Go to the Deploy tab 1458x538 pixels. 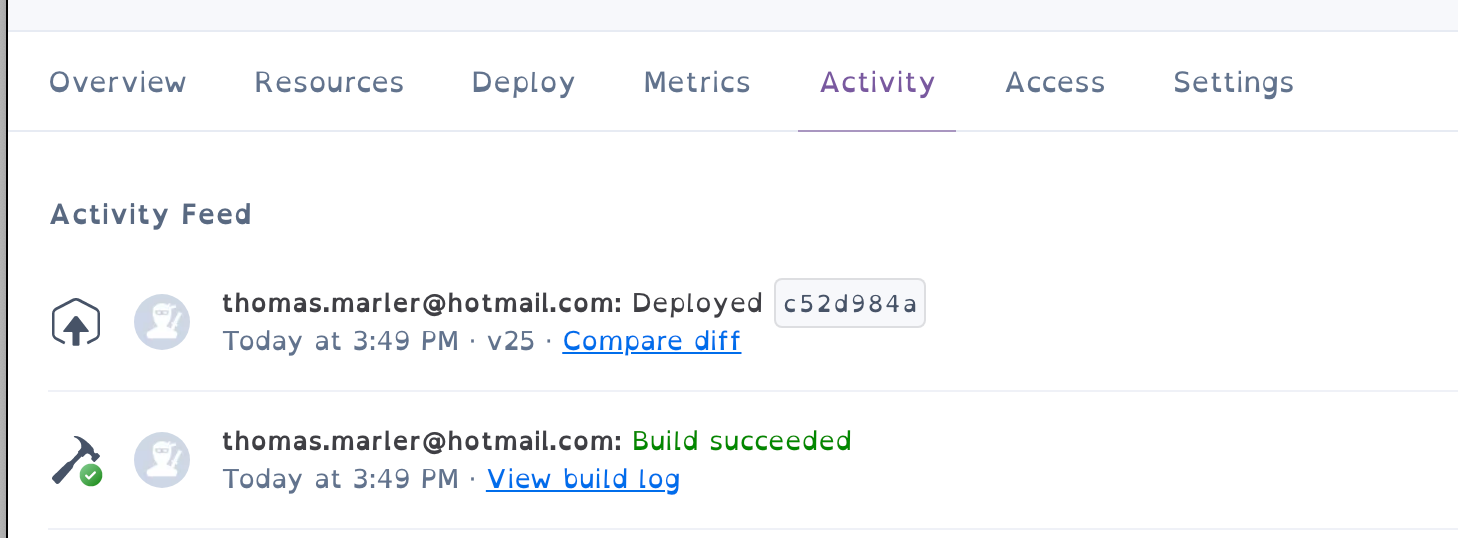[x=523, y=83]
